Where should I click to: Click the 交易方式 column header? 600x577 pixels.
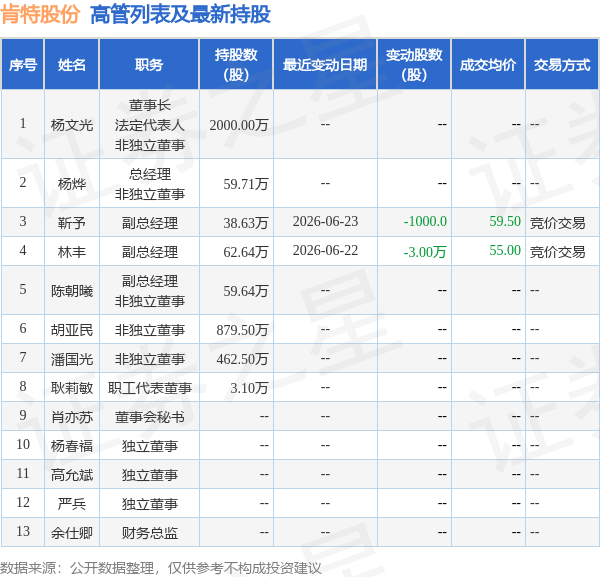point(562,64)
